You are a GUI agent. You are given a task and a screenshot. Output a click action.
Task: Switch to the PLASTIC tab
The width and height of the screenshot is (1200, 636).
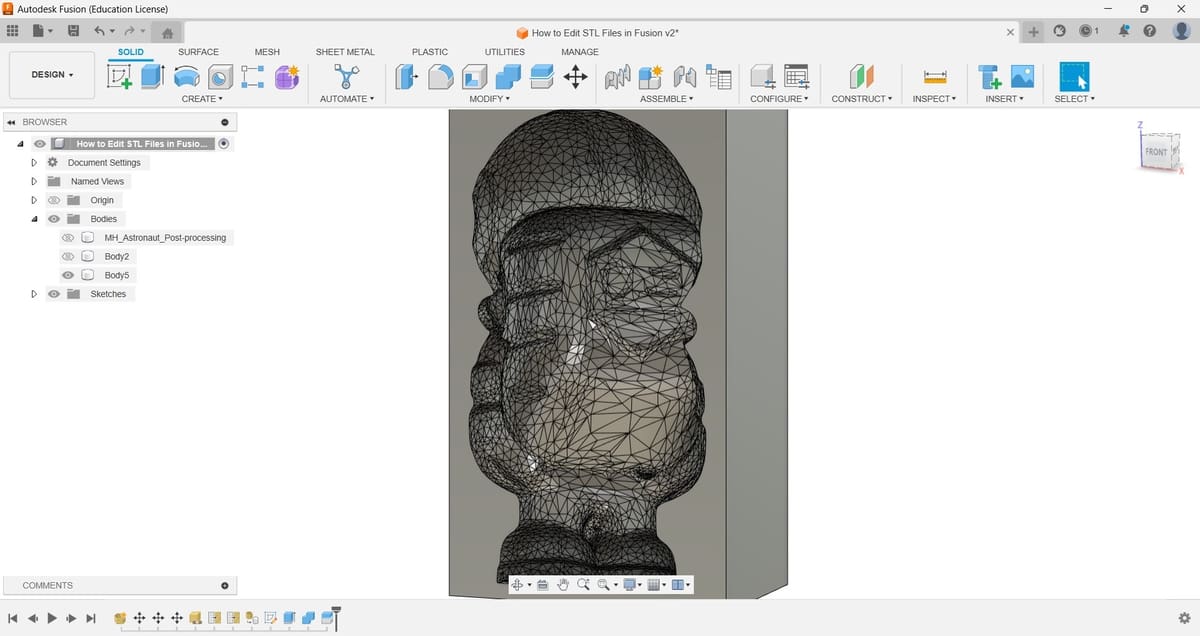[x=430, y=52]
